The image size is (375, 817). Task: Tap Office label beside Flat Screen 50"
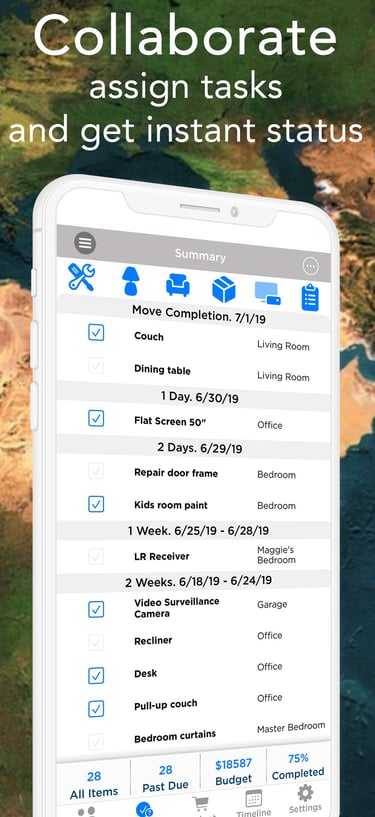270,425
